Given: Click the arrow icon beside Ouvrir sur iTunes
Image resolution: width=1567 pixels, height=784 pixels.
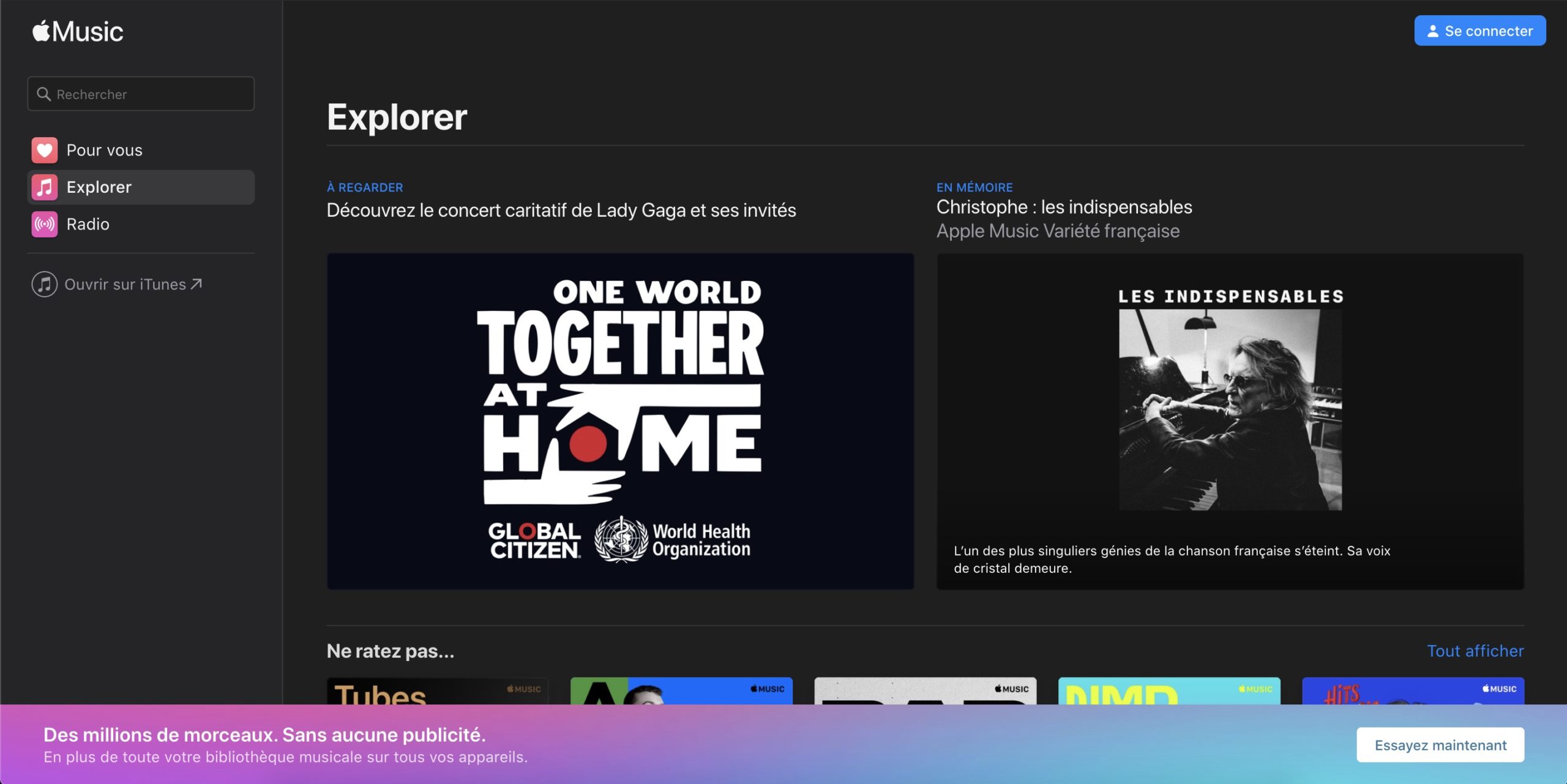Looking at the screenshot, I should click(196, 284).
